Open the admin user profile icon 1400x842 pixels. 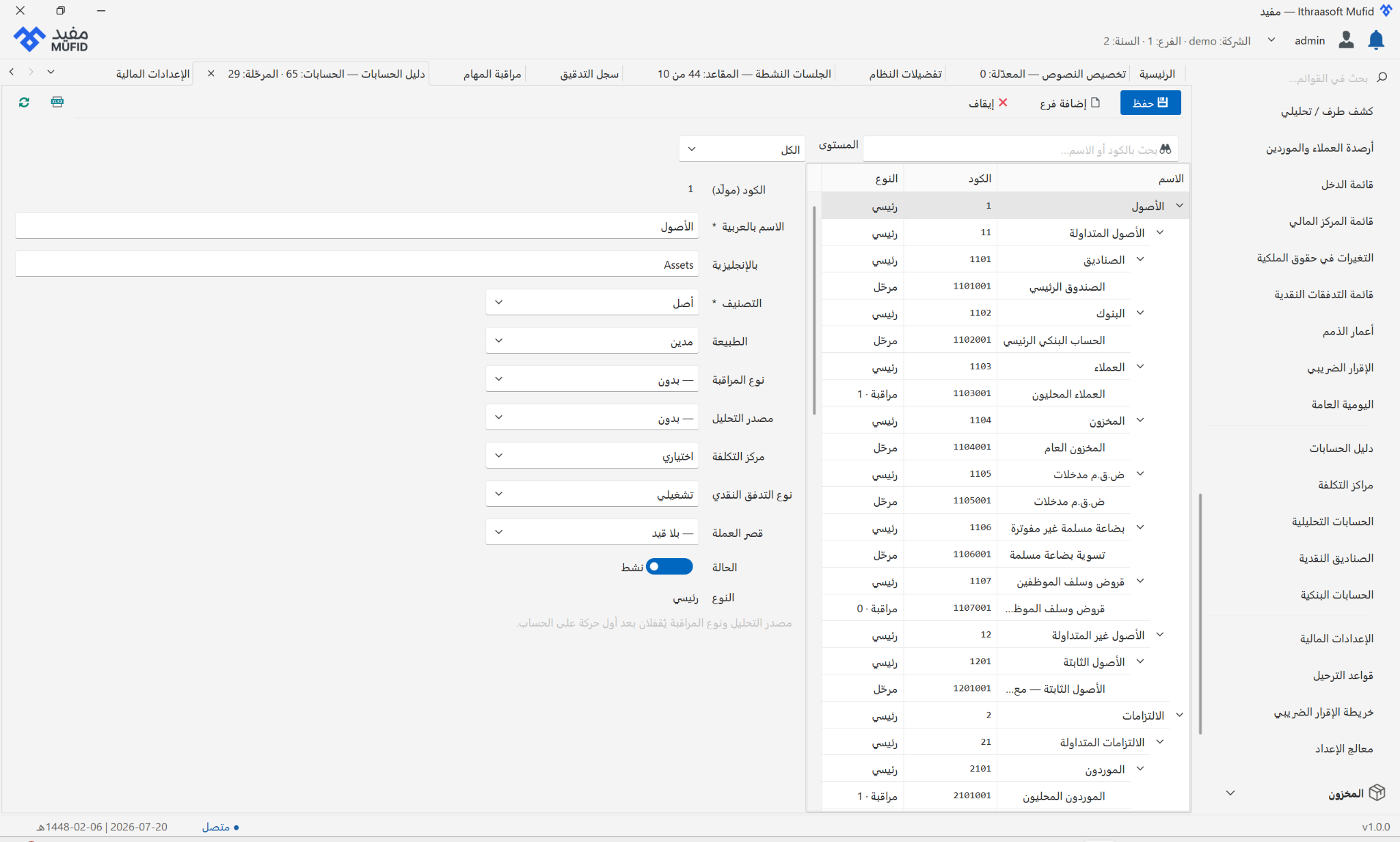tap(1346, 40)
